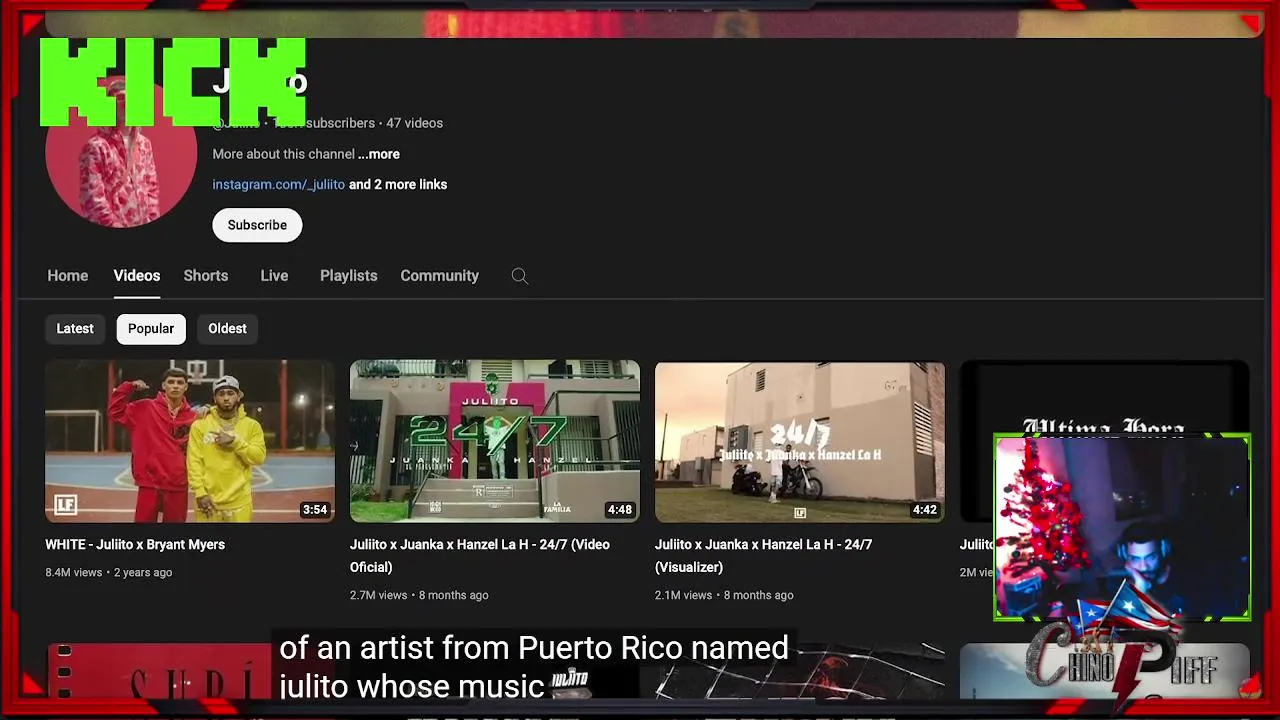Expand channel description with ...more
1280x720 pixels.
[379, 154]
